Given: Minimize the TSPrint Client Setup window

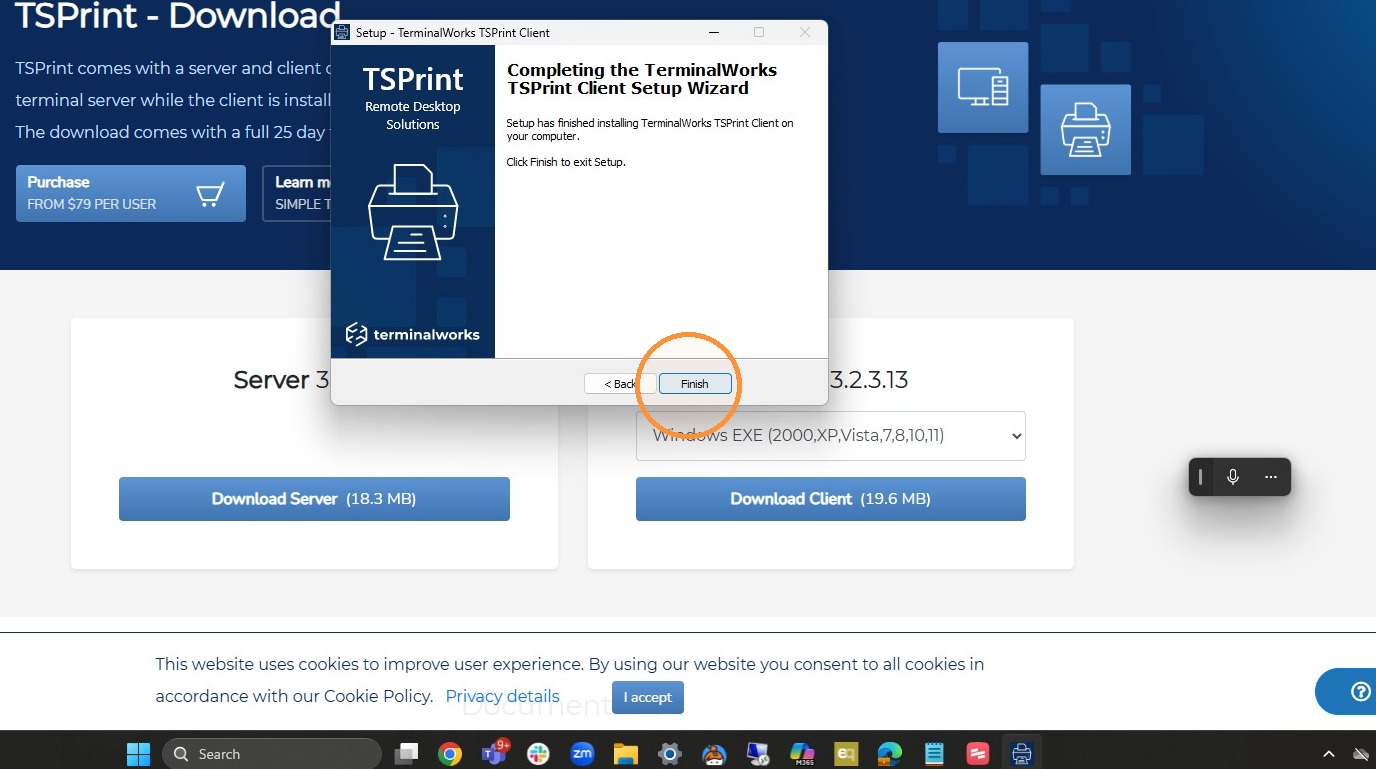Looking at the screenshot, I should [x=714, y=33].
